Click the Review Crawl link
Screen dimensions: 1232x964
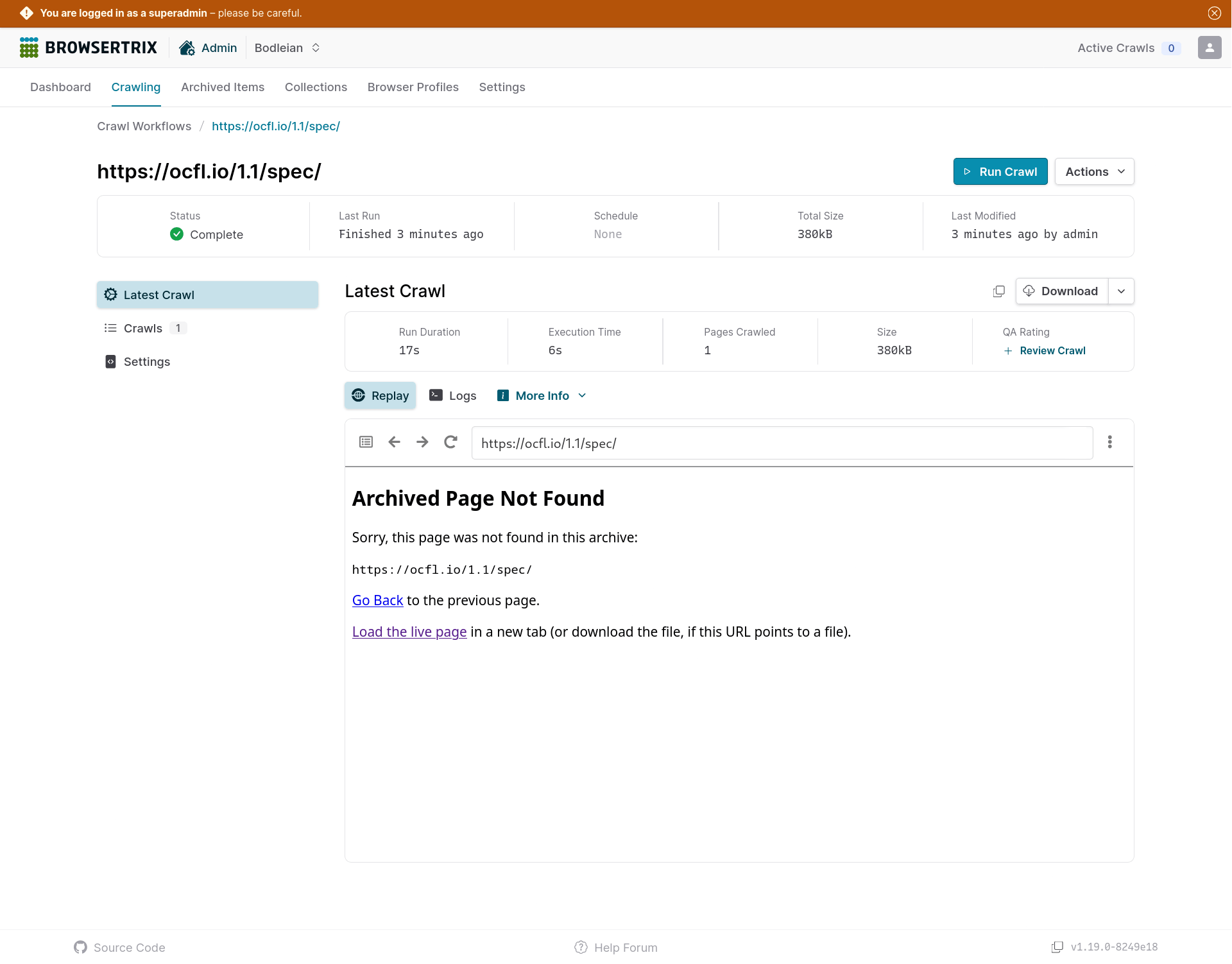point(1052,351)
